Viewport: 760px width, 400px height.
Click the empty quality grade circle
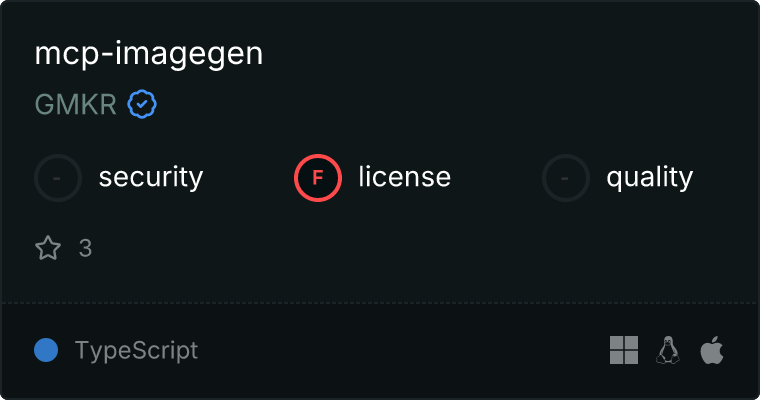click(x=566, y=178)
